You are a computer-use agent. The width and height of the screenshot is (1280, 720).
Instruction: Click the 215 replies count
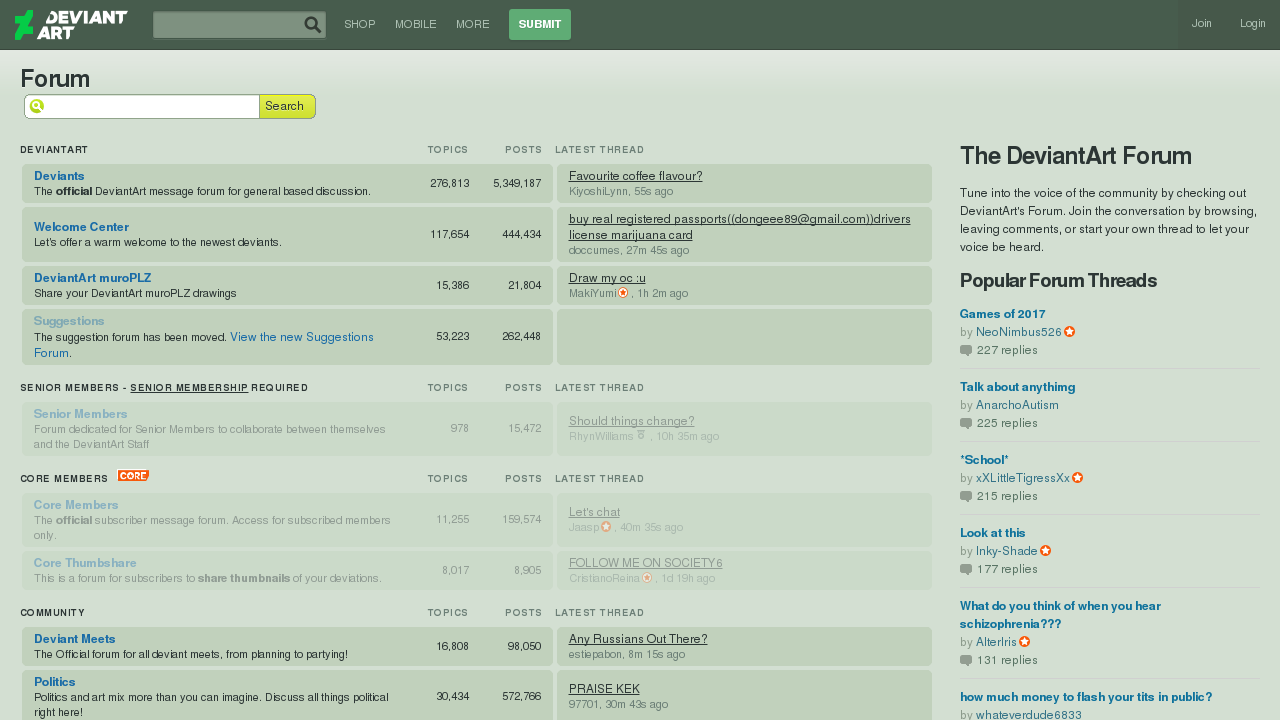(x=1007, y=496)
